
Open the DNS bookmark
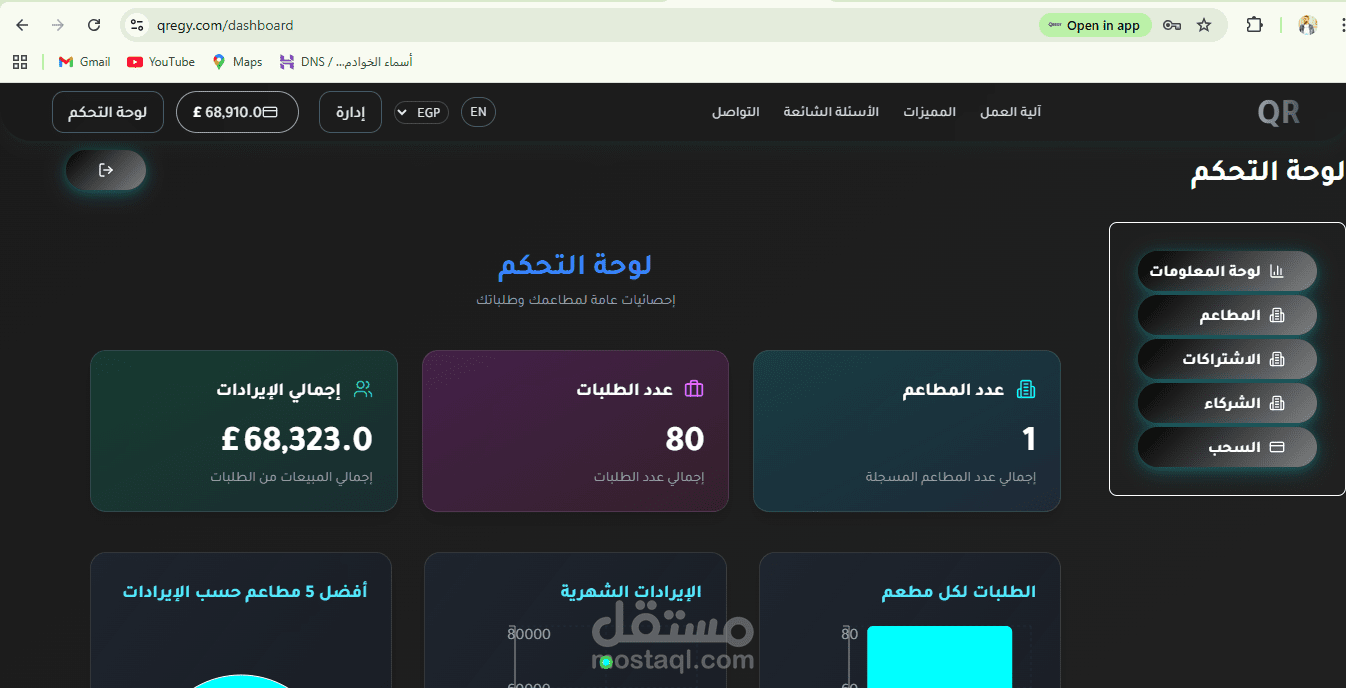pyautogui.click(x=346, y=62)
